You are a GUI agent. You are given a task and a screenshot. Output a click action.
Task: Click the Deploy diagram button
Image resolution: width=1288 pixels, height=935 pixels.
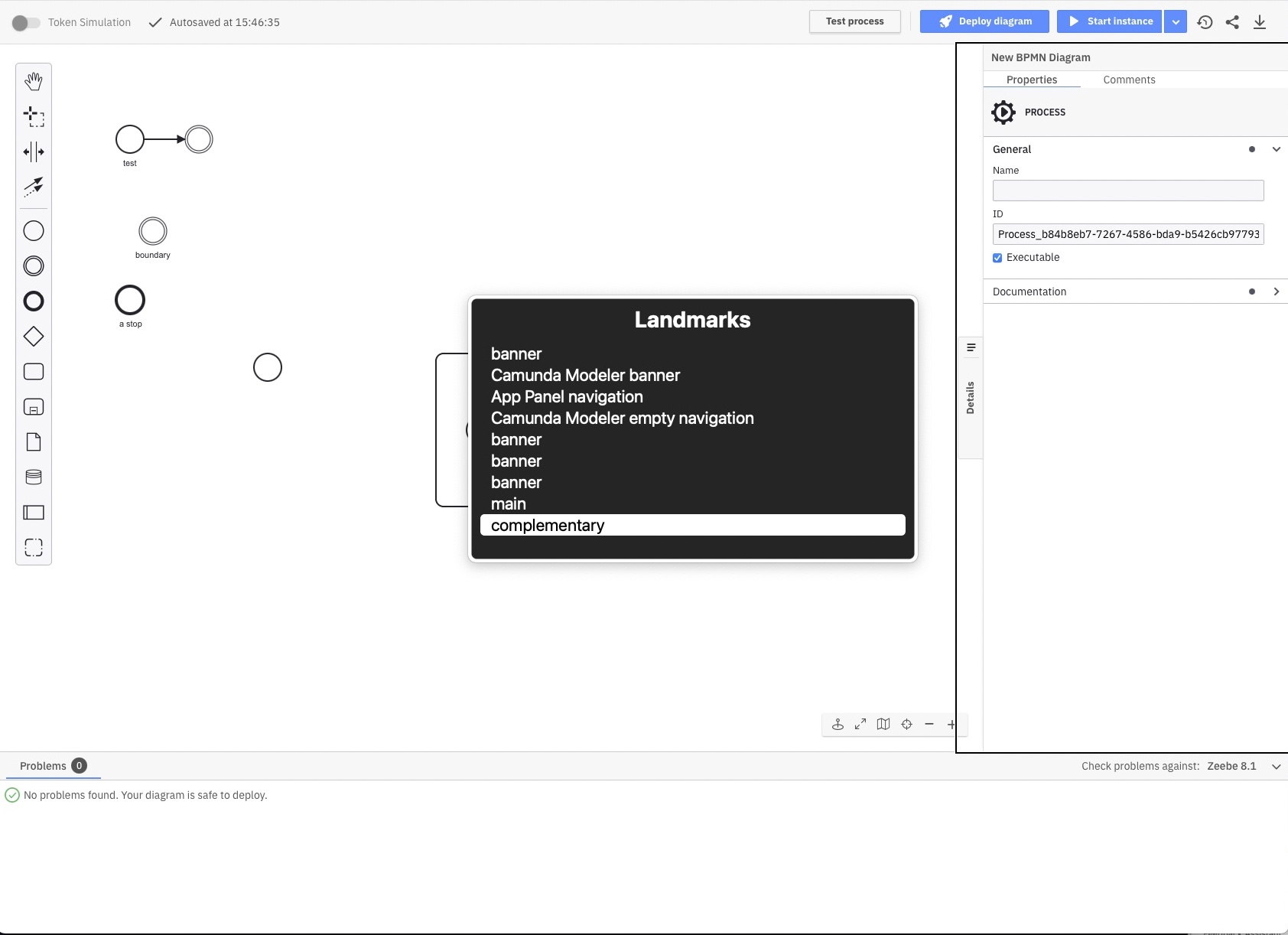coord(984,21)
